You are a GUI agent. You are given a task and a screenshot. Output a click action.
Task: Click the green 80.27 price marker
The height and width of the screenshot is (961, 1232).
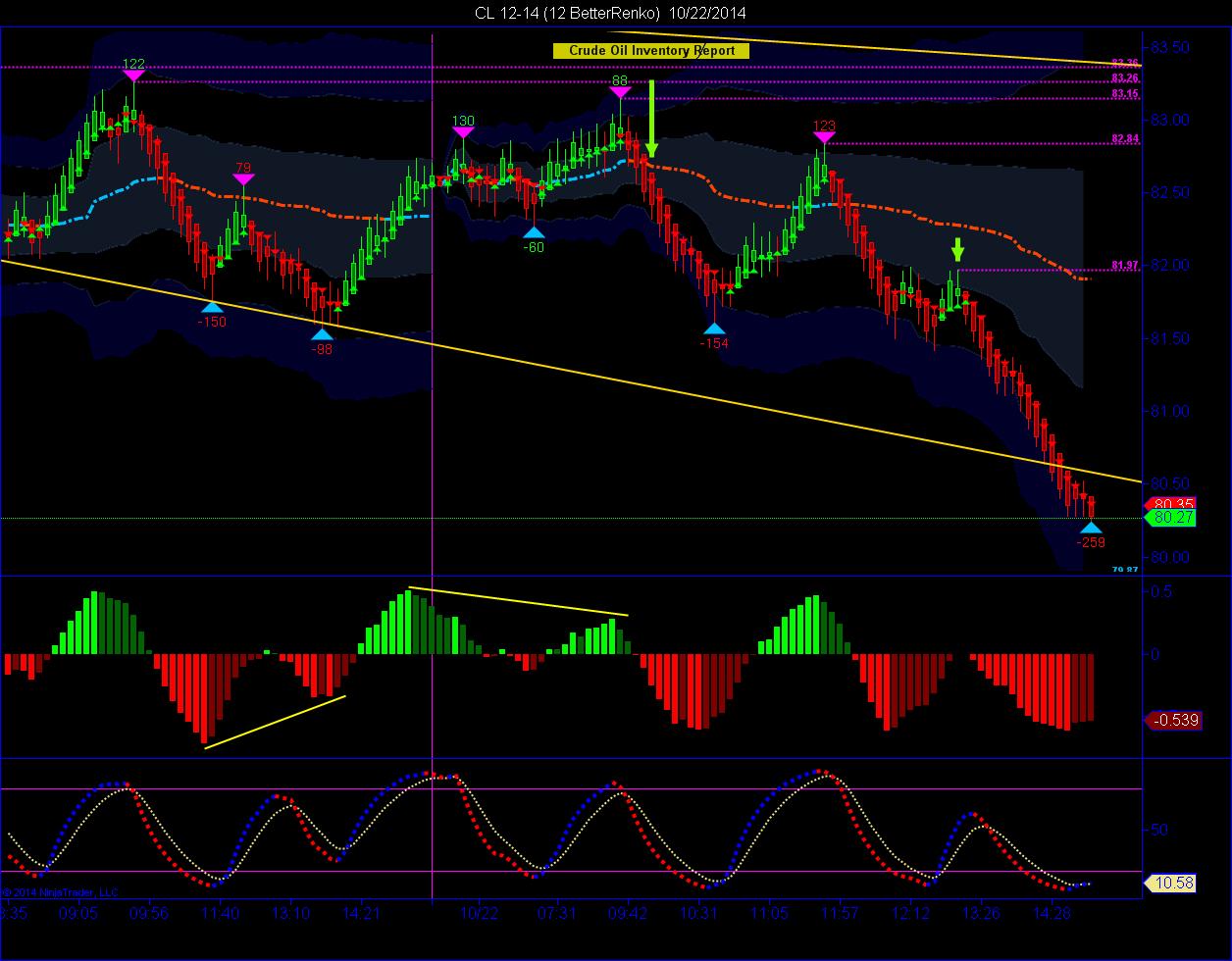click(1169, 518)
